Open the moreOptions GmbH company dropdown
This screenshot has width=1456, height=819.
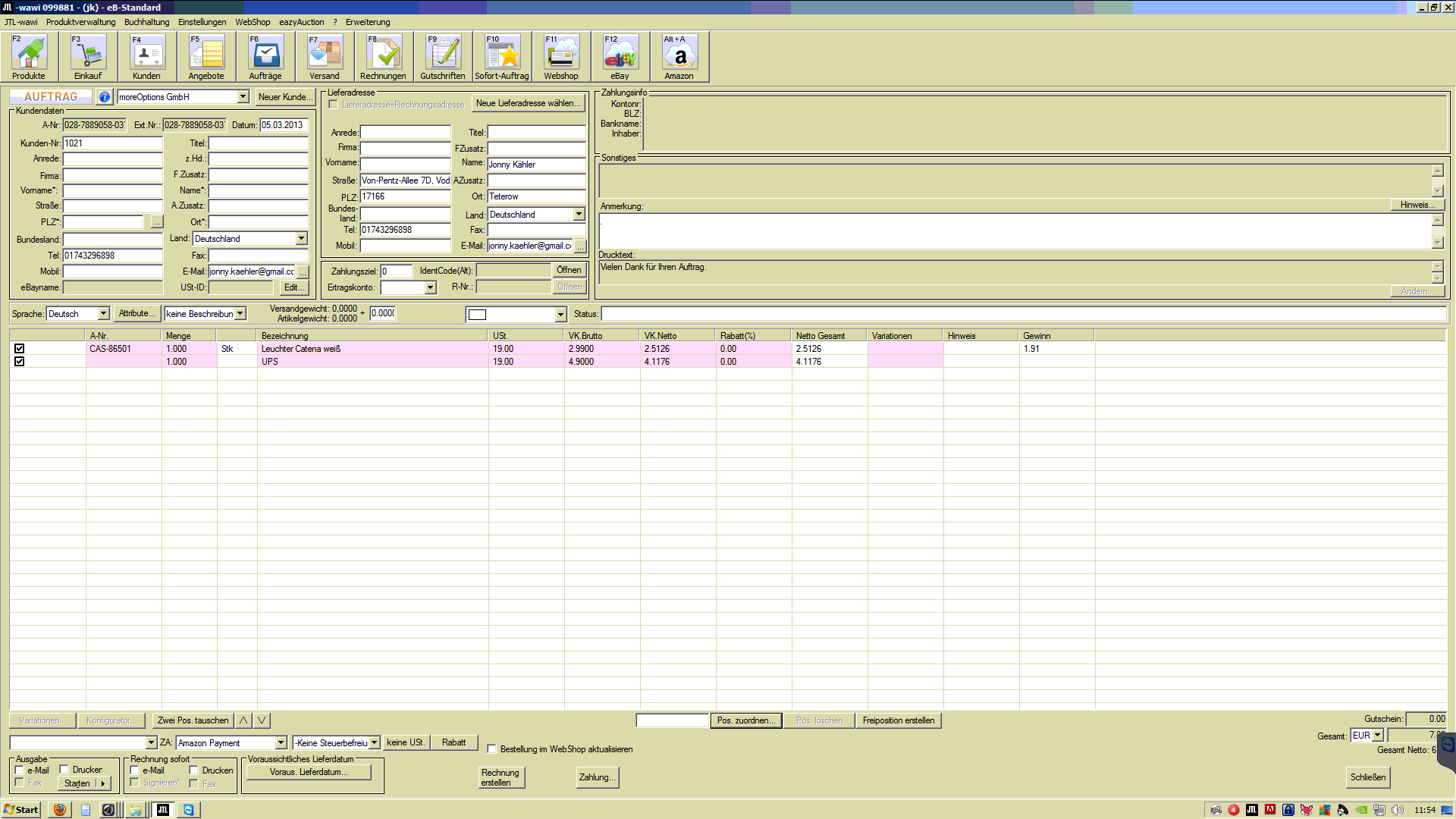tap(243, 97)
